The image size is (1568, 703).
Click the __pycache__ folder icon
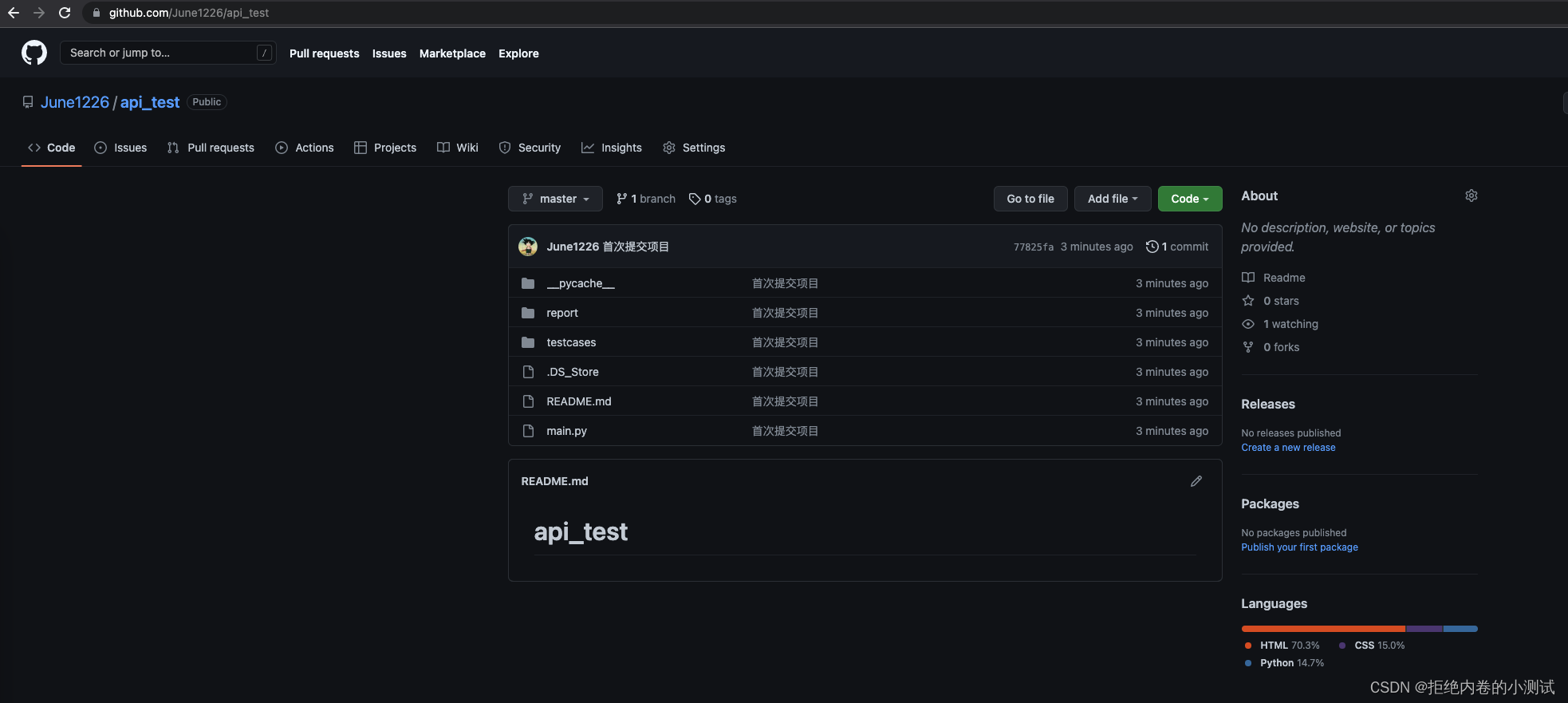(x=528, y=283)
